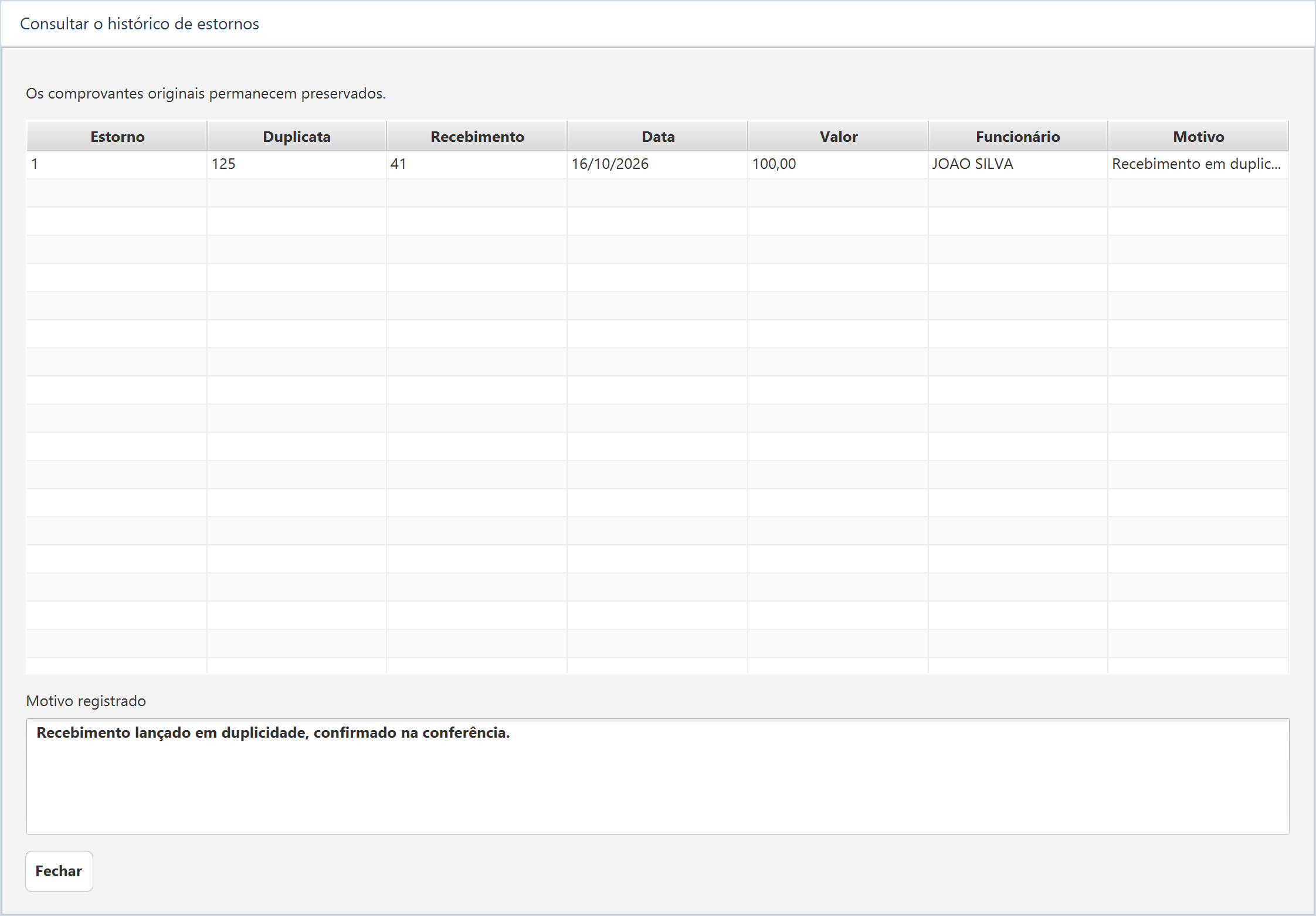Focus the Motivo registrado text area
Image resolution: width=1316 pixels, height=916 pixels.
click(657, 776)
